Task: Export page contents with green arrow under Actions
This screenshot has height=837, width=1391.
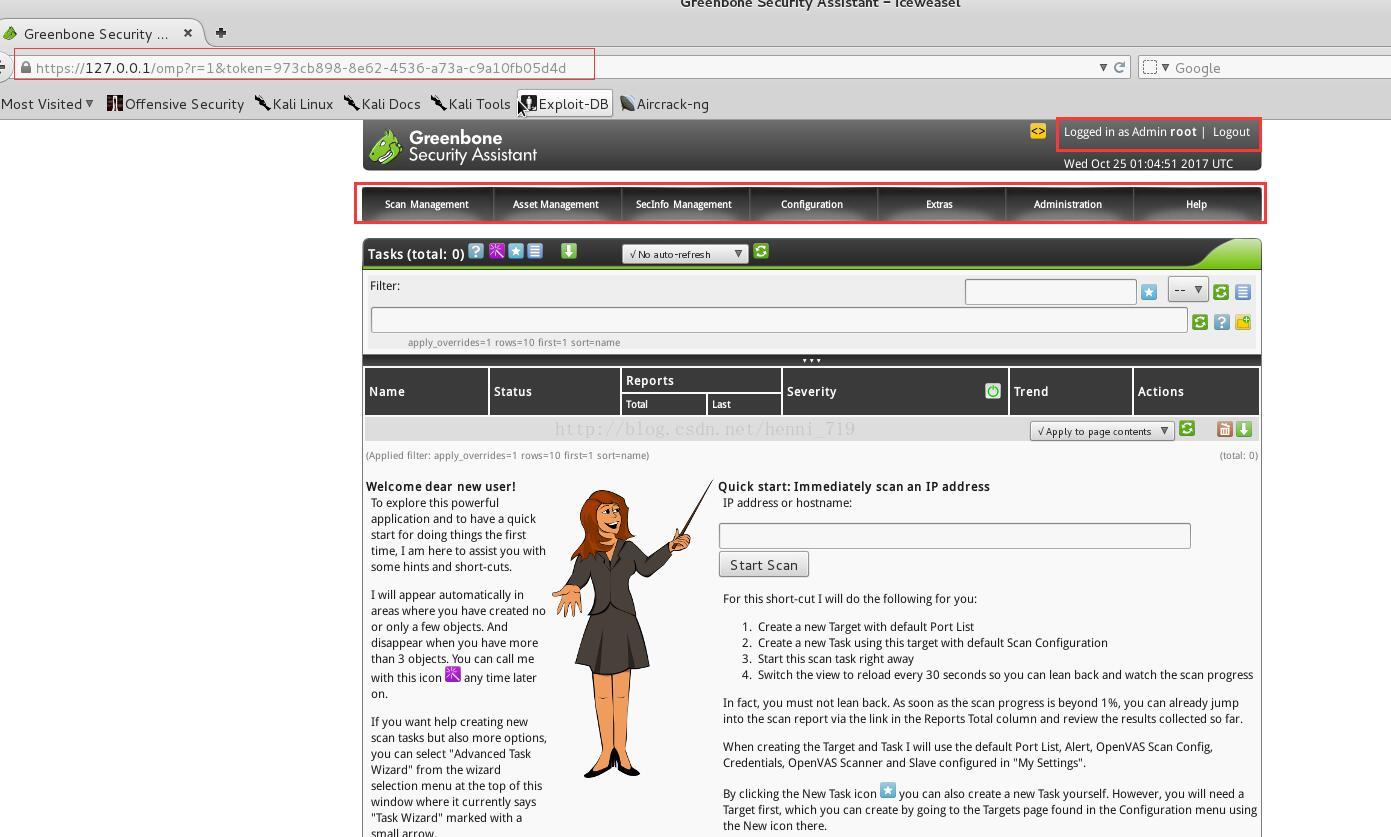Action: [x=1244, y=429]
